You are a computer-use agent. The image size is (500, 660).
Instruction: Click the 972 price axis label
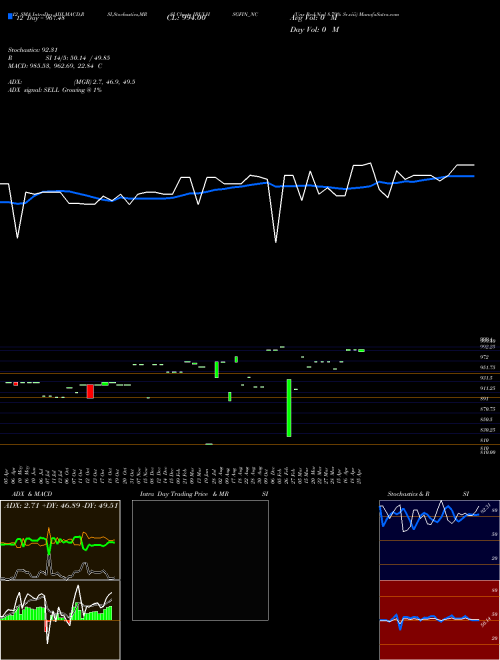(x=483, y=357)
